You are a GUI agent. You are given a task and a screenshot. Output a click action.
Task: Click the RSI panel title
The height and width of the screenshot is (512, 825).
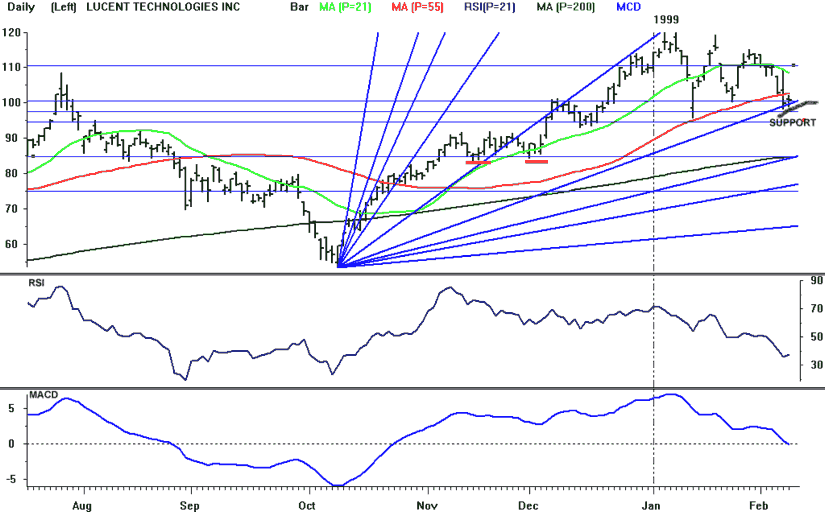point(36,283)
